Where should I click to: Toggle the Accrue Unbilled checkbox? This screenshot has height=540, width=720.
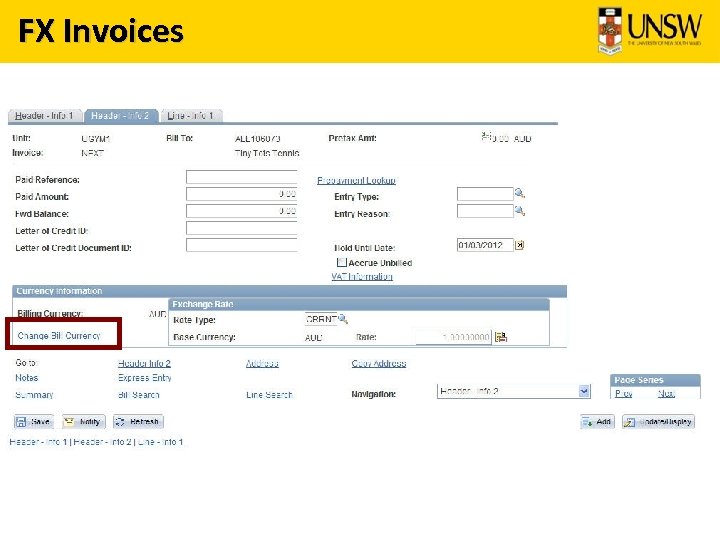341,262
